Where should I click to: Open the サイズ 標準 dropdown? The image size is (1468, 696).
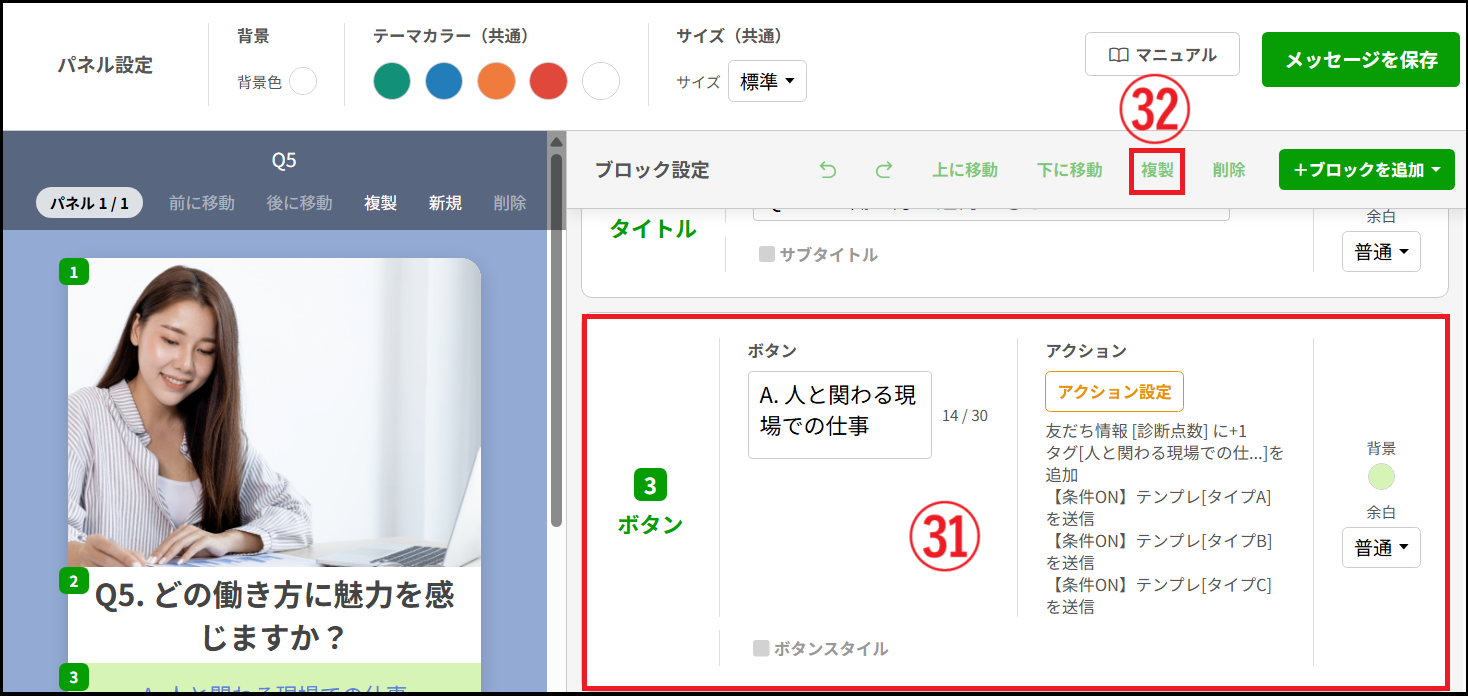[767, 82]
